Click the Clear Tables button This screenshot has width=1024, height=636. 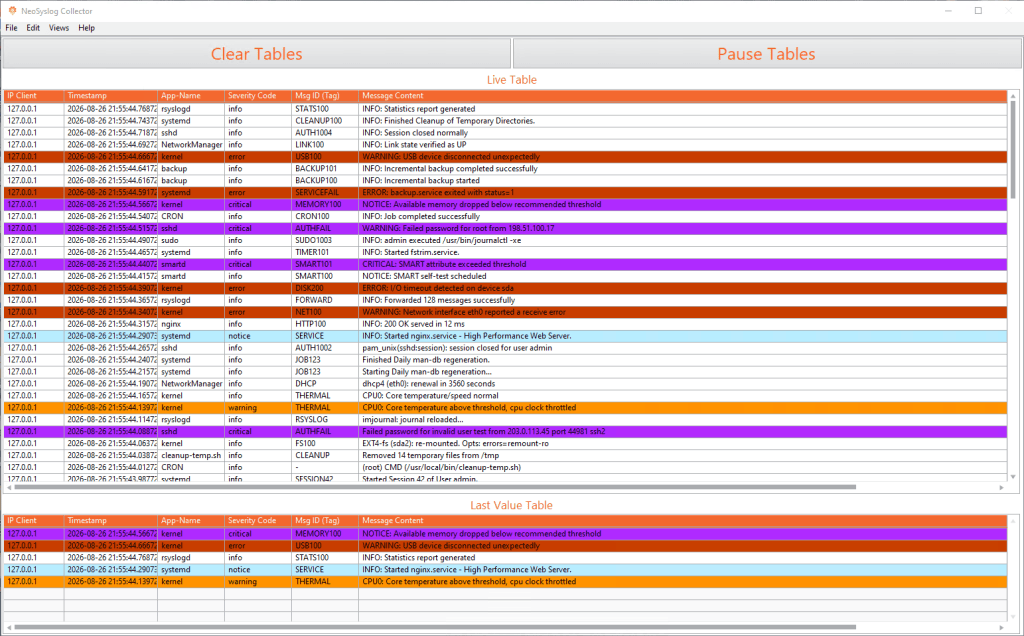pyautogui.click(x=257, y=54)
